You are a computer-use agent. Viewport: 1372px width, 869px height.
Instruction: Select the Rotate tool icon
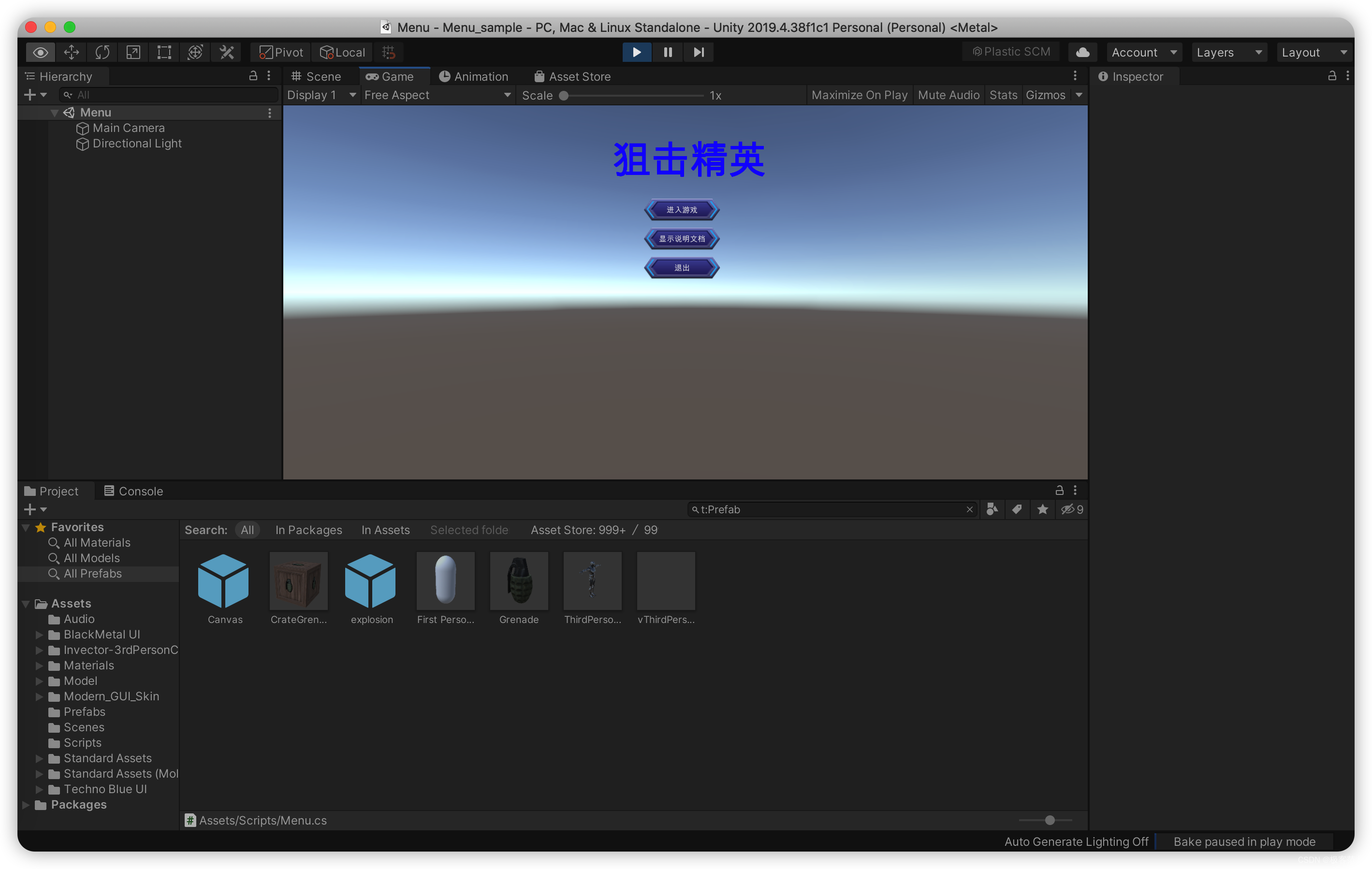tap(102, 52)
